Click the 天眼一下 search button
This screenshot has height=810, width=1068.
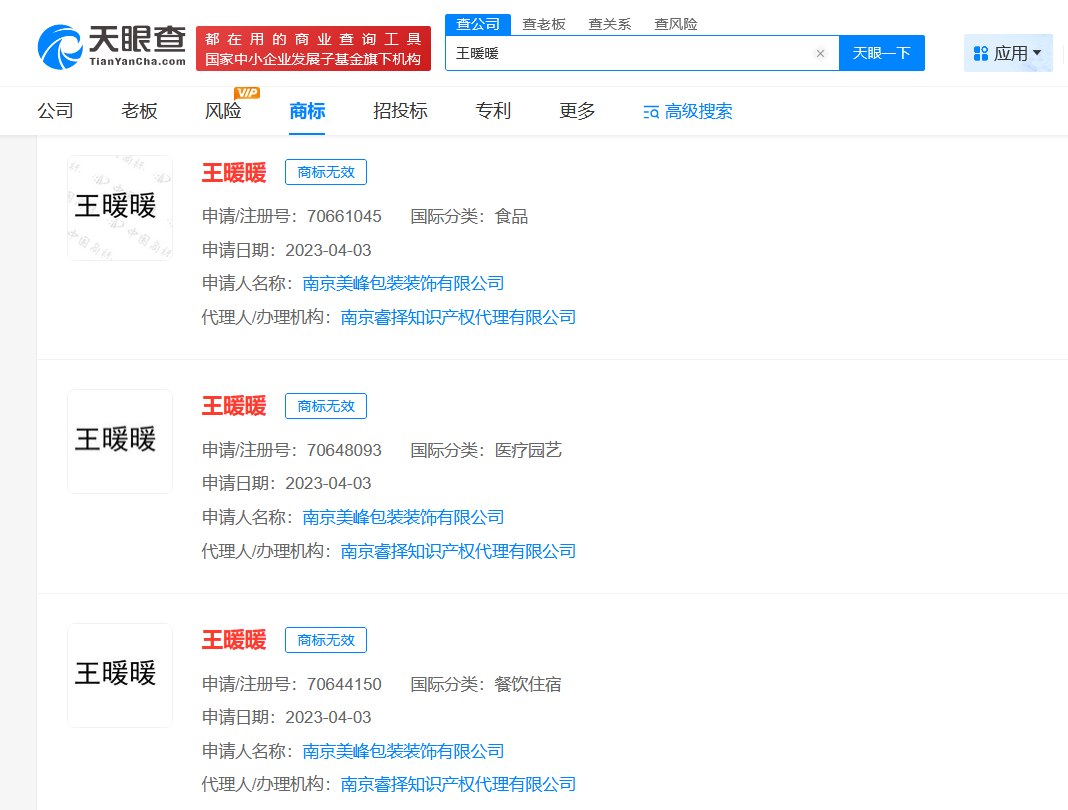[881, 53]
